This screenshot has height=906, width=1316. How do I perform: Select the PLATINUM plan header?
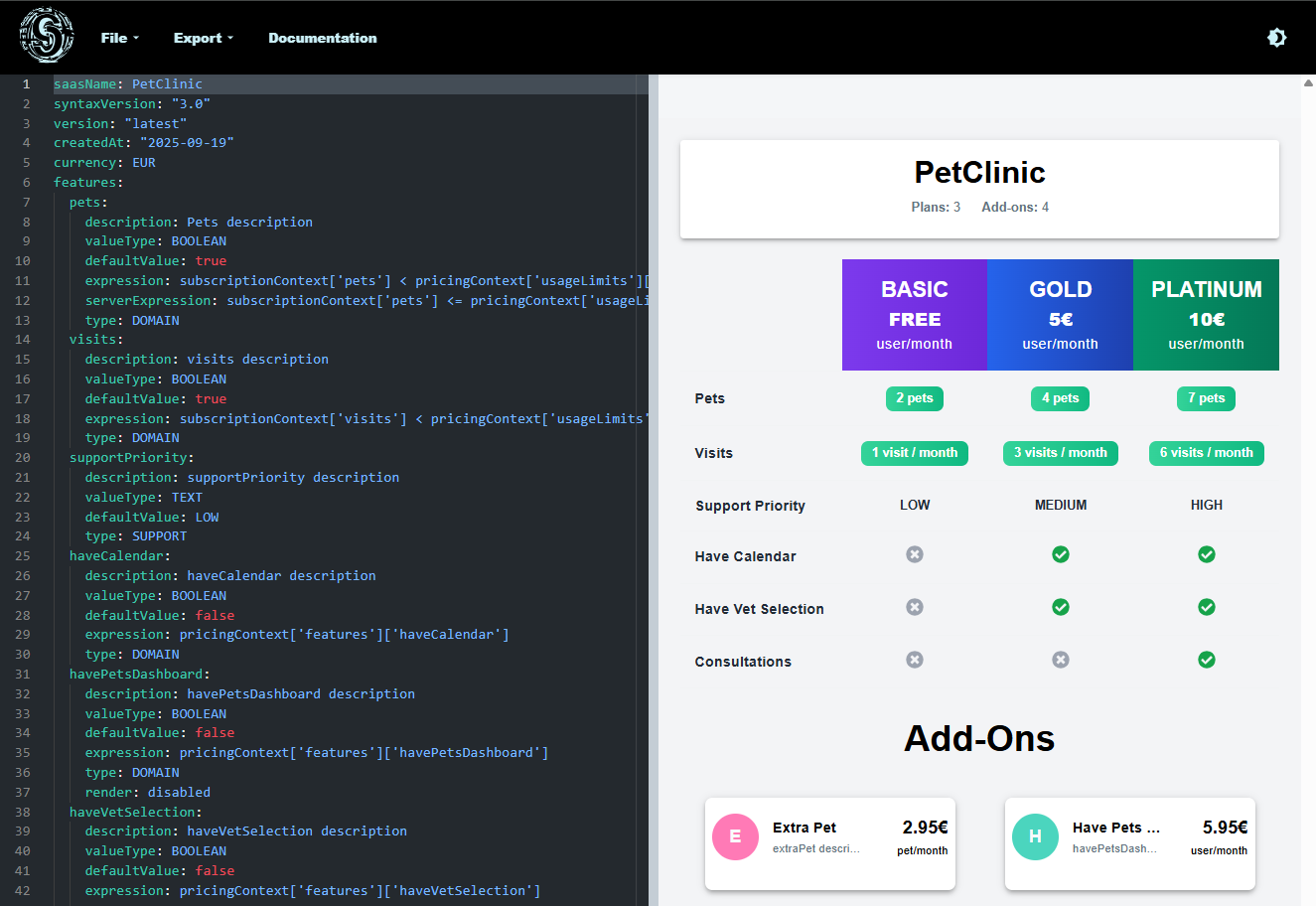(x=1206, y=315)
